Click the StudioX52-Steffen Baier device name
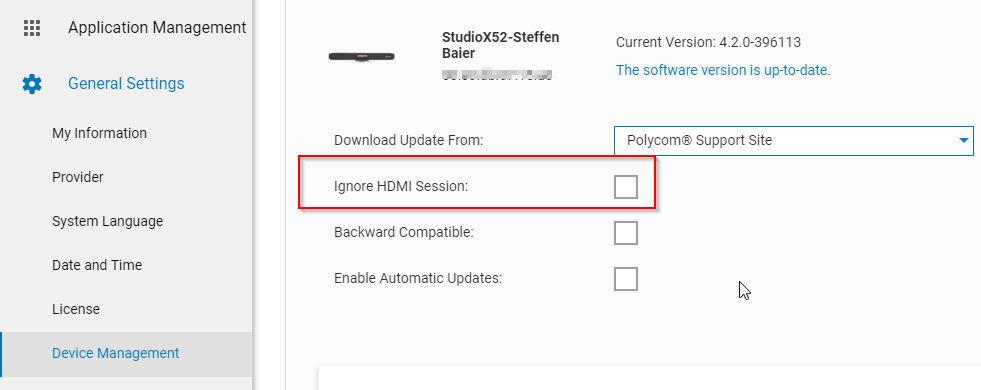This screenshot has width=981, height=390. click(x=501, y=45)
